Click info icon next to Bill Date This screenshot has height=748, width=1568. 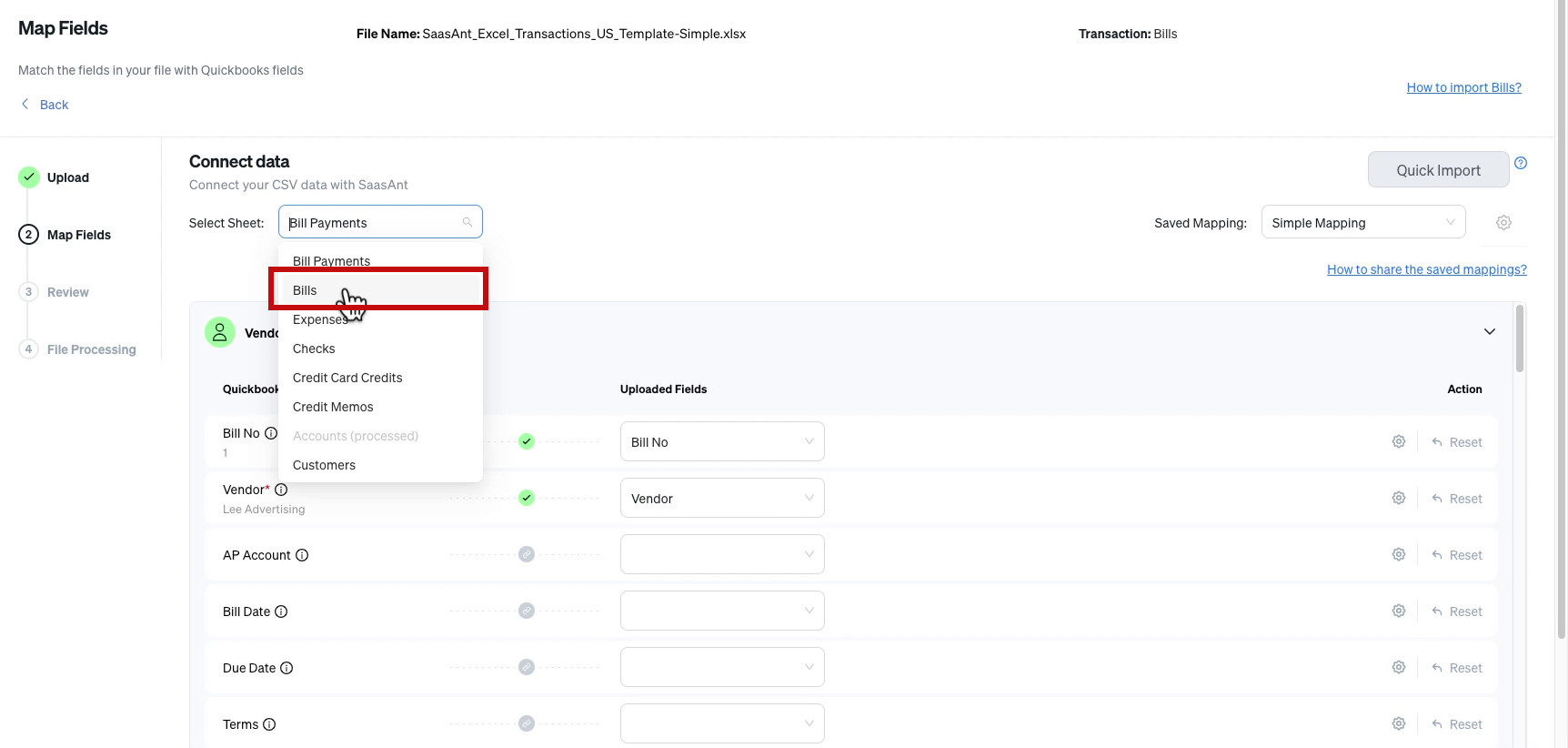click(x=281, y=612)
